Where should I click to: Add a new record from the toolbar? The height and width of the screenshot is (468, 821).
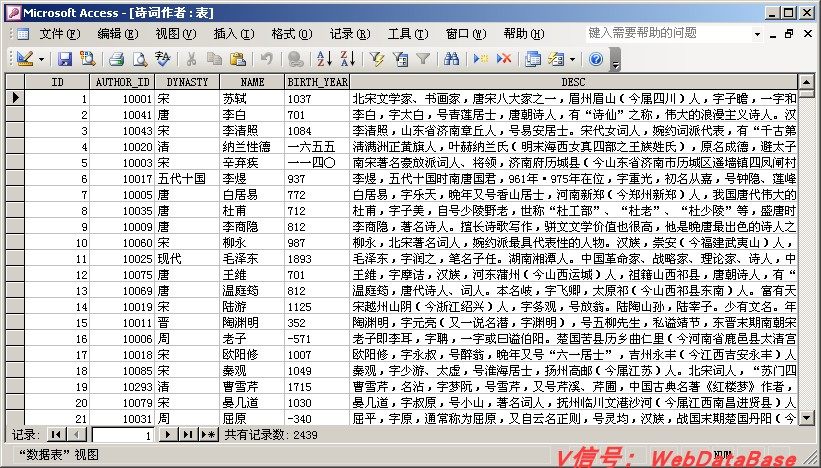coord(480,59)
